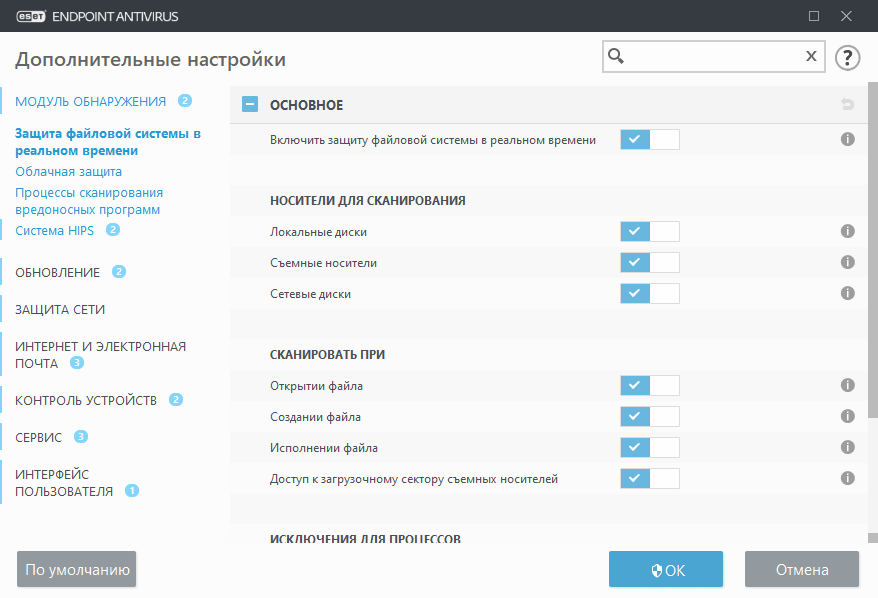This screenshot has height=598, width=878.
Task: Select Облачная защита
Action: pos(68,172)
